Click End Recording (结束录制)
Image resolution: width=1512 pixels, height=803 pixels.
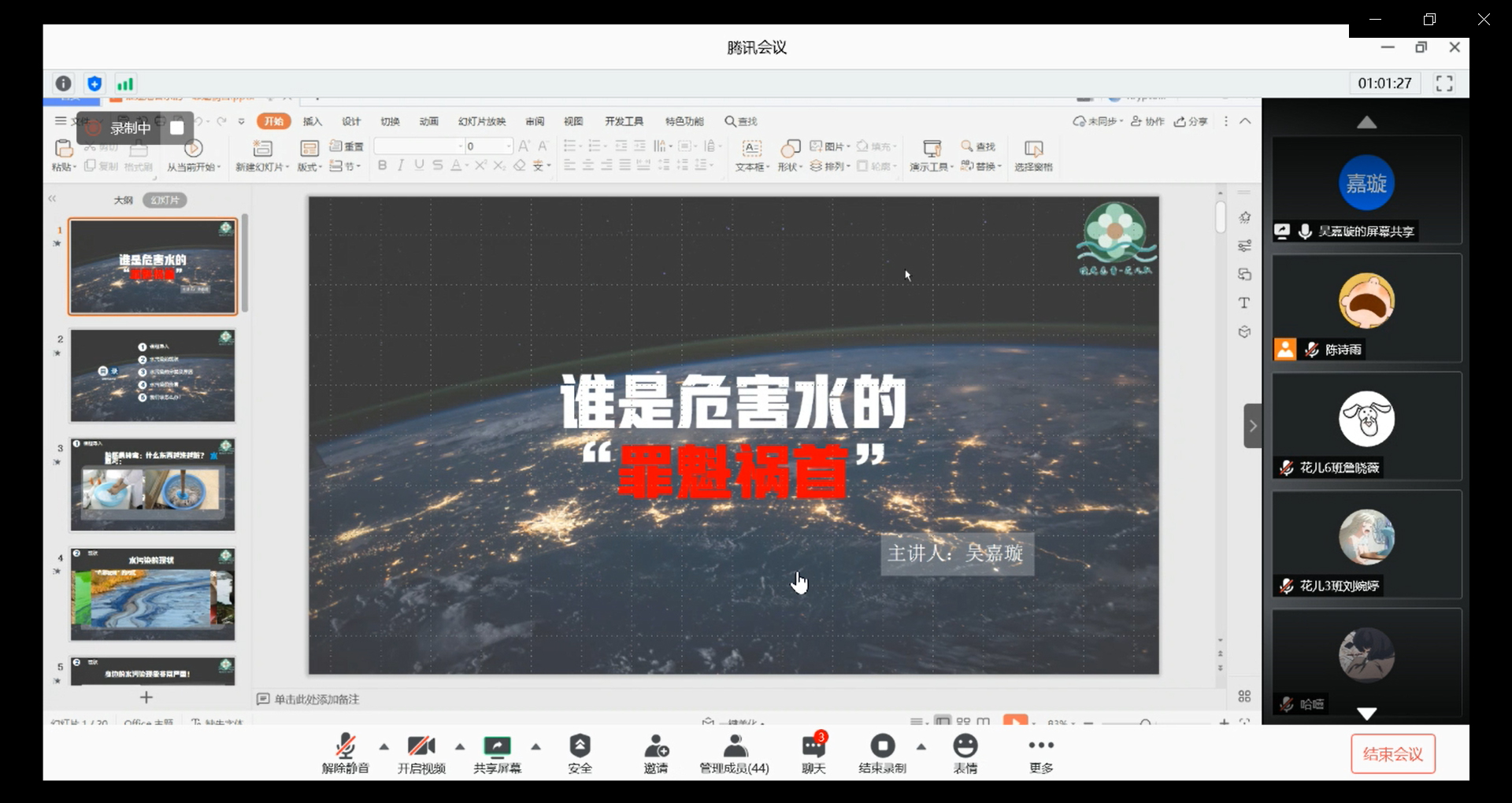tap(882, 753)
